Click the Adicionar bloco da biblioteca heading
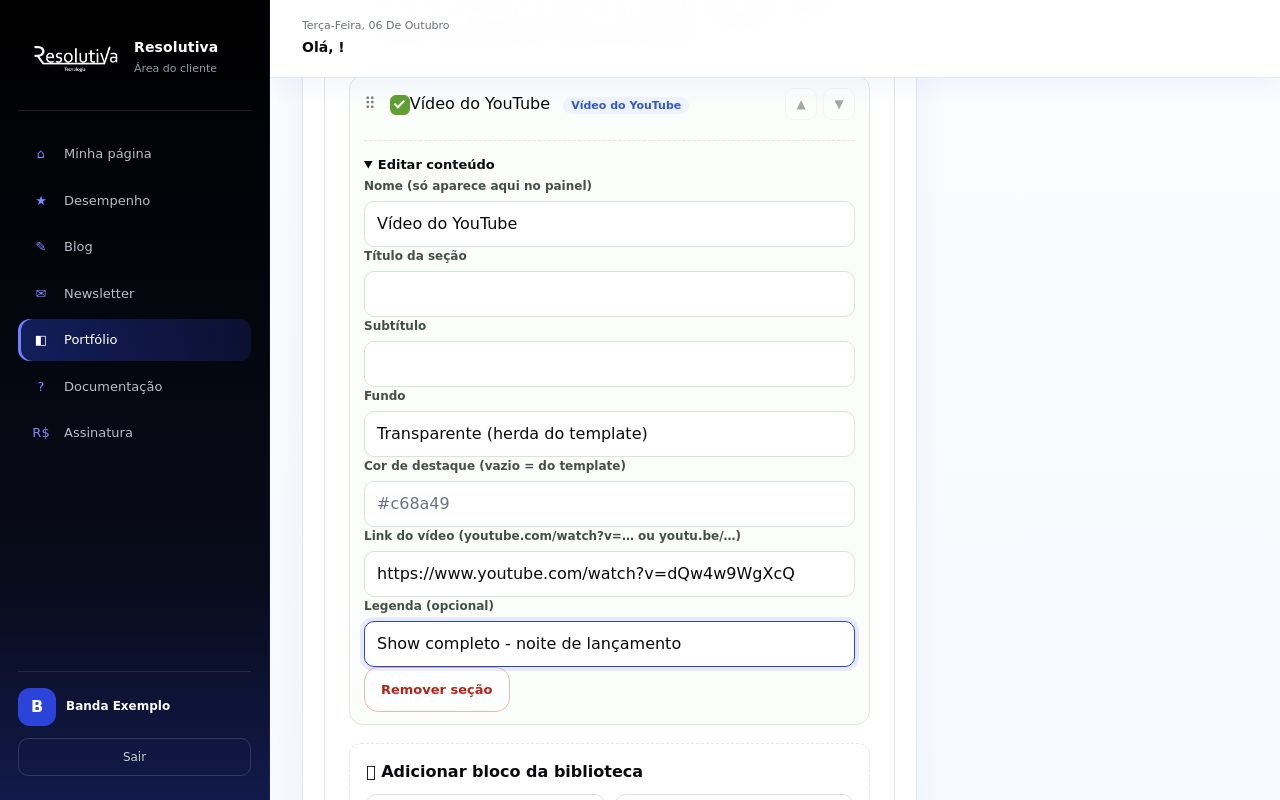The width and height of the screenshot is (1280, 800). click(x=504, y=772)
